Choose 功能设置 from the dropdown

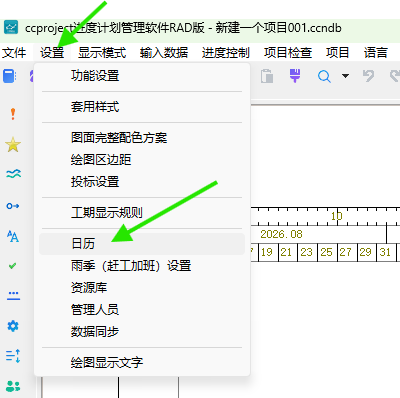tap(142, 76)
